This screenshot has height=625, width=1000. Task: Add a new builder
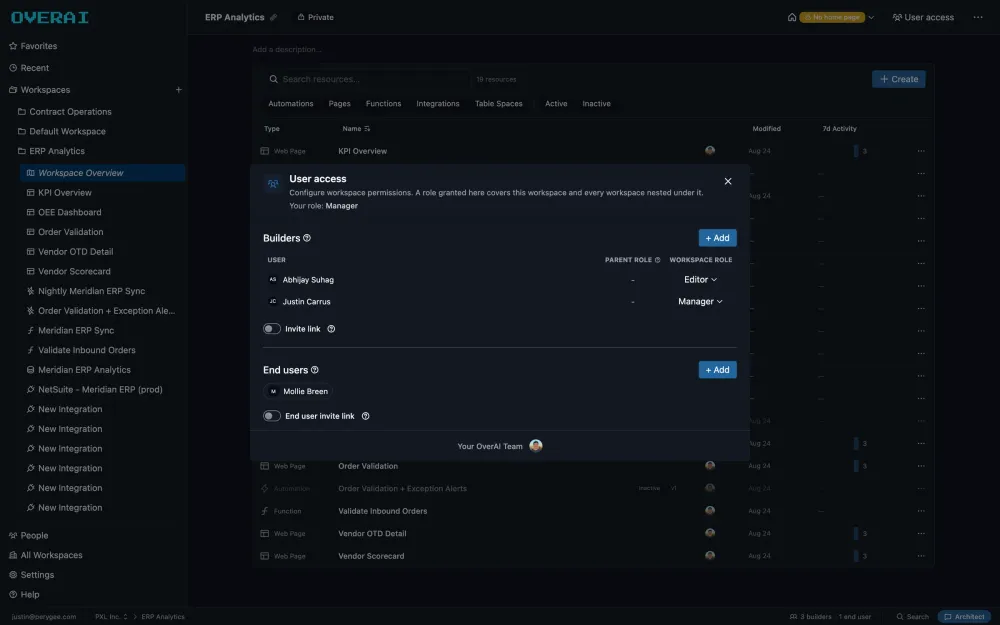click(717, 238)
